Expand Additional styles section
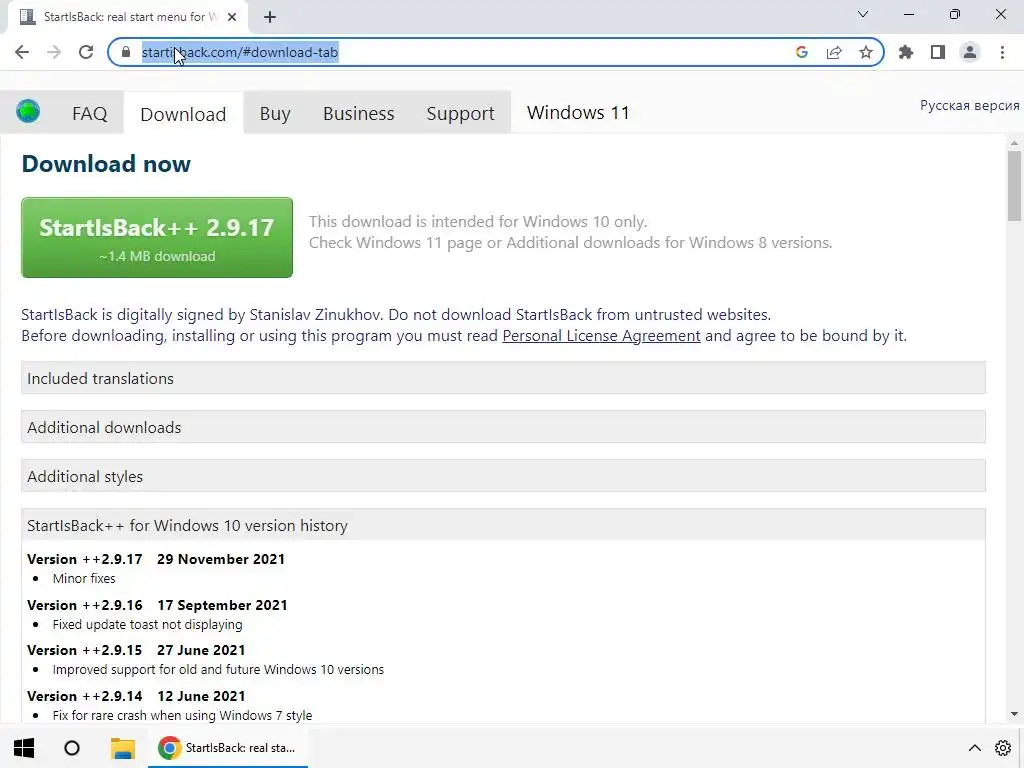1024x768 pixels. pos(504,476)
